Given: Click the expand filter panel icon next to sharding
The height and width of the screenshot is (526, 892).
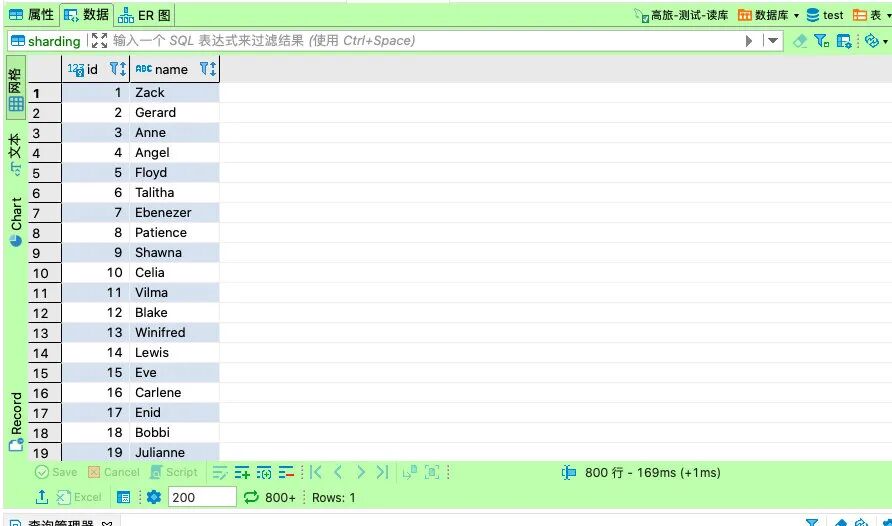Looking at the screenshot, I should coord(98,41).
